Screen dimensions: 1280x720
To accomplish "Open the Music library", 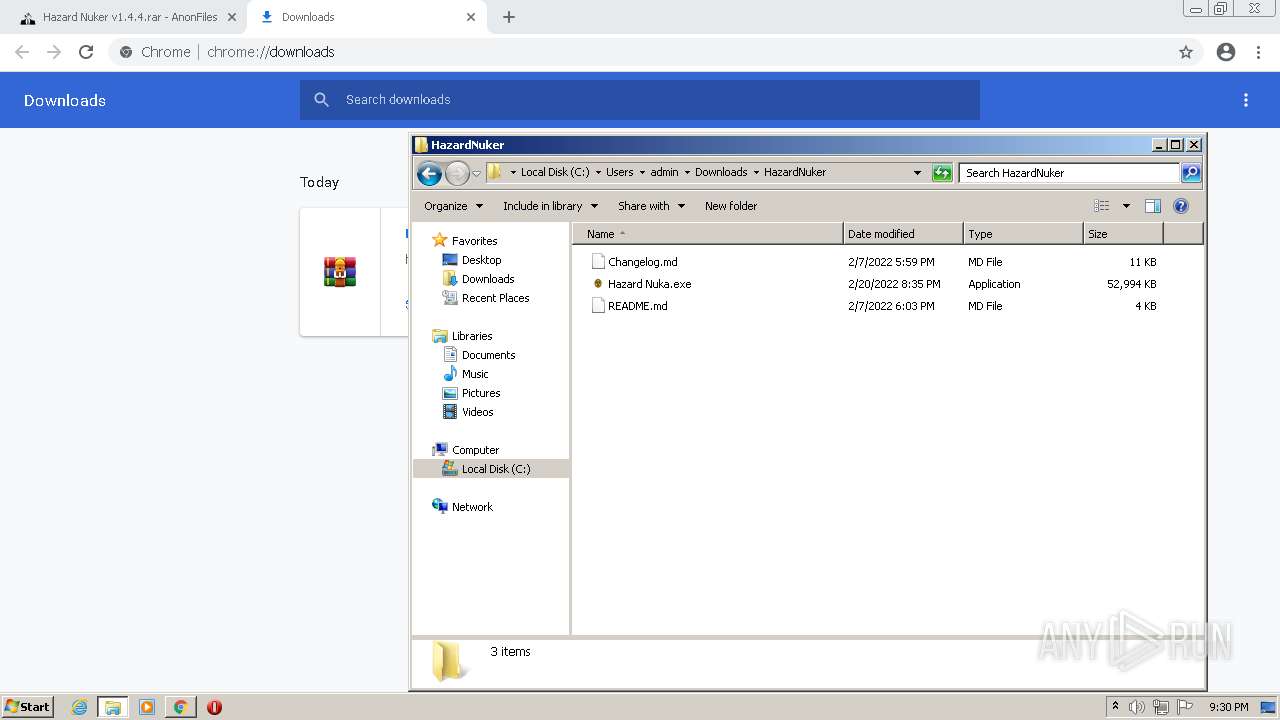I will click(x=475, y=374).
